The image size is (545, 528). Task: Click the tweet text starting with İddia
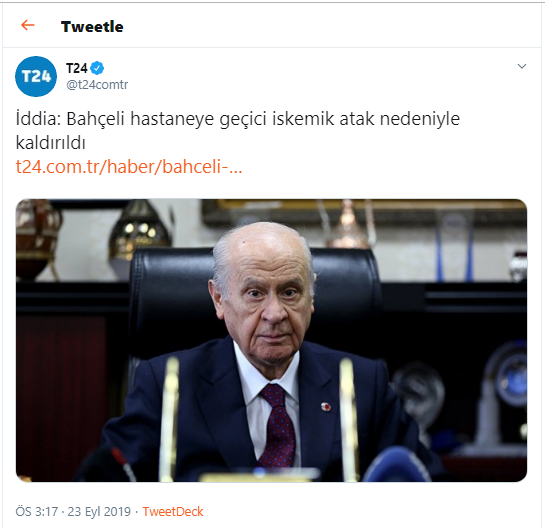pyautogui.click(x=238, y=130)
